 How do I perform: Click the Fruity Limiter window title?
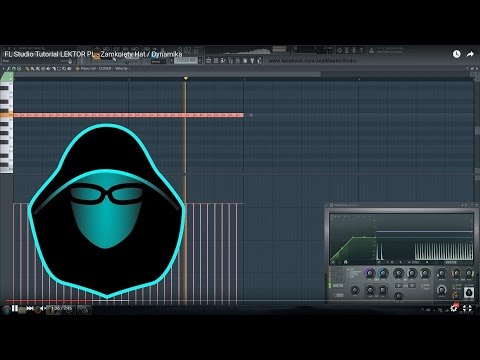pyautogui.click(x=346, y=205)
